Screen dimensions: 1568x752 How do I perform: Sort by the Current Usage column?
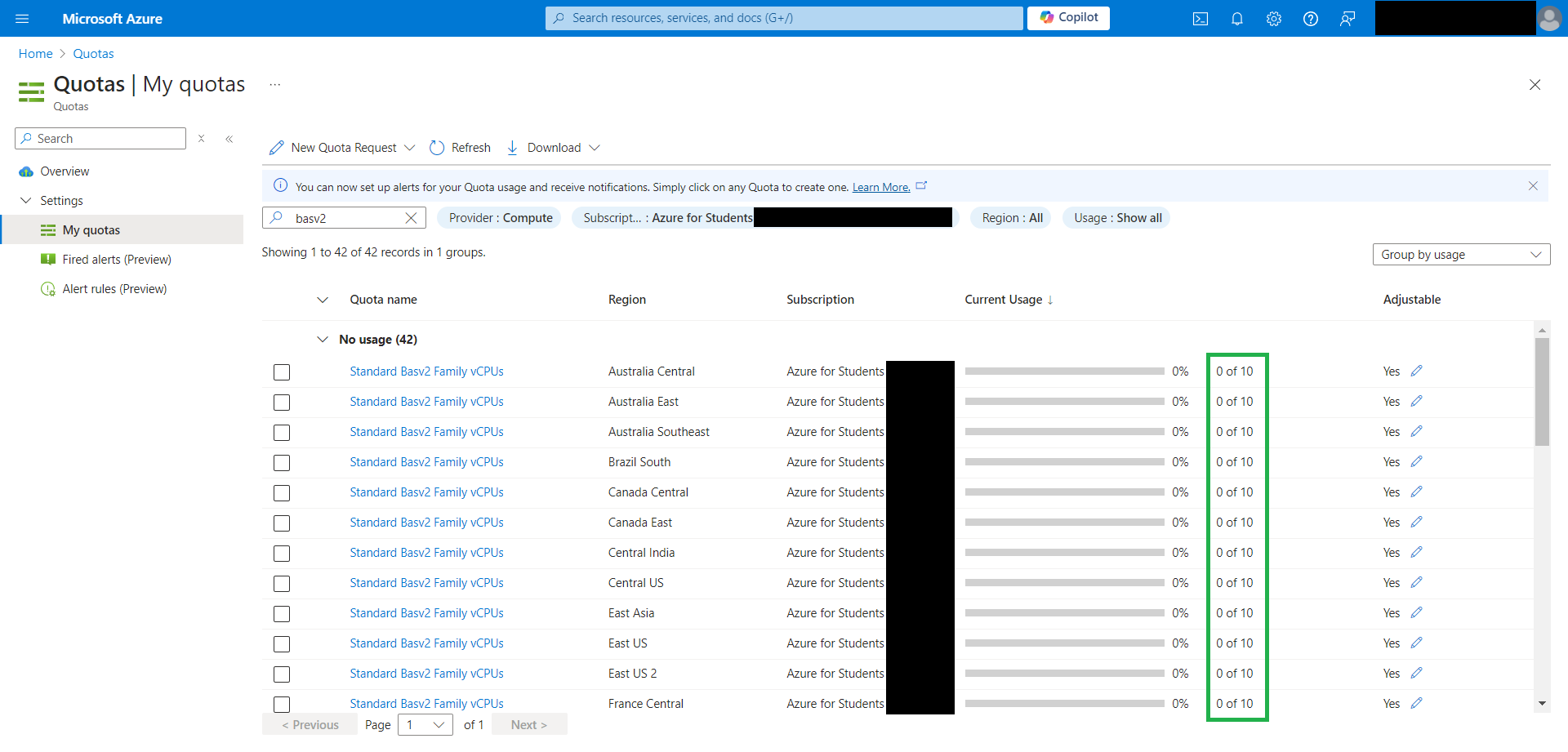(x=1009, y=300)
